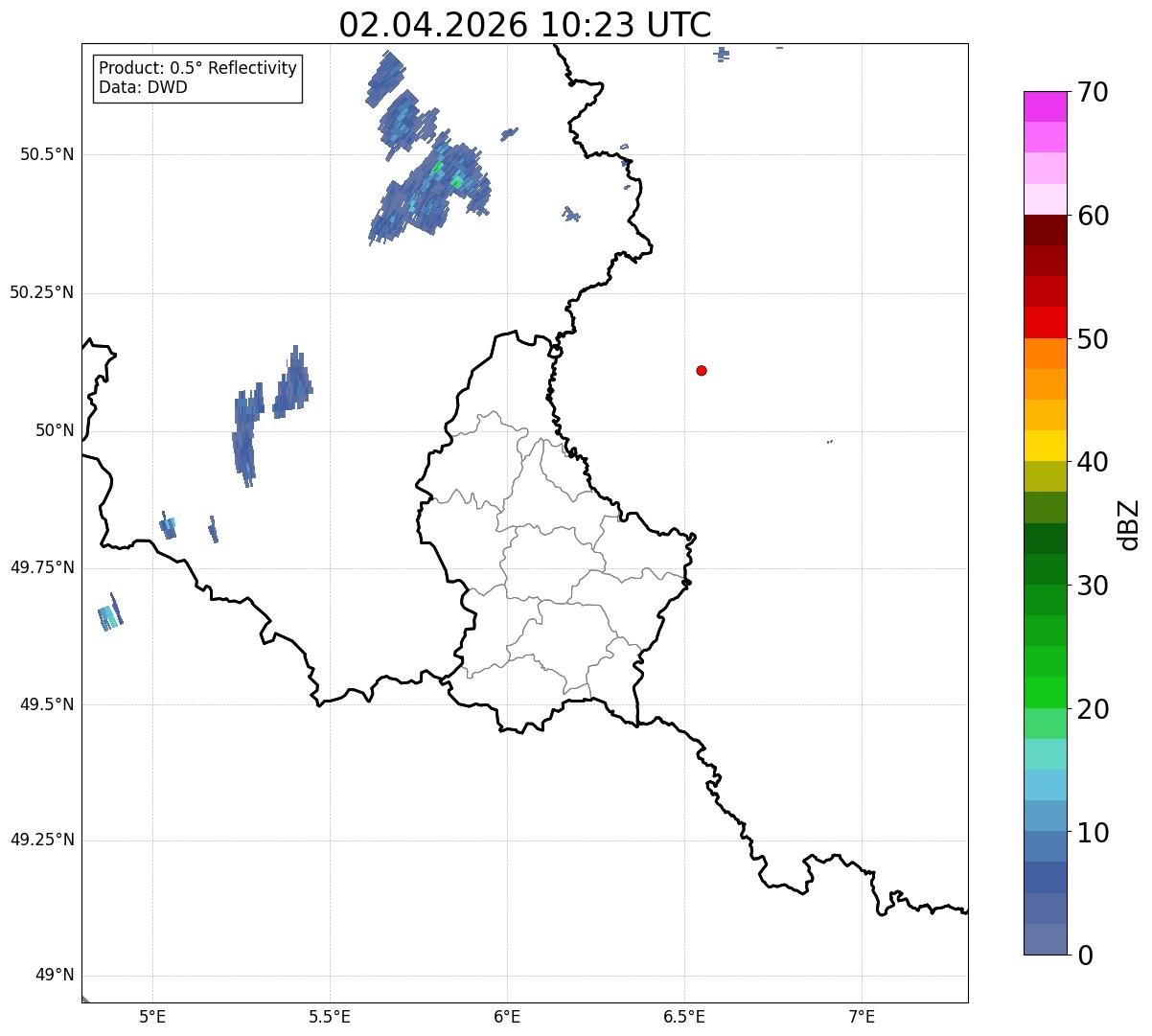Click the 6°E longitude tick label
Screen dimensions: 1152x1036
tap(507, 1016)
